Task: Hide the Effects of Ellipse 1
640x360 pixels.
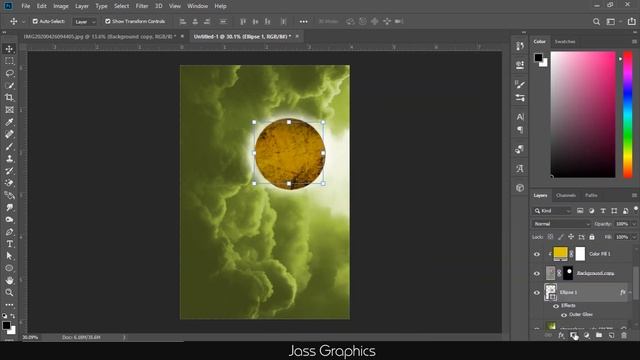Action: click(556, 306)
